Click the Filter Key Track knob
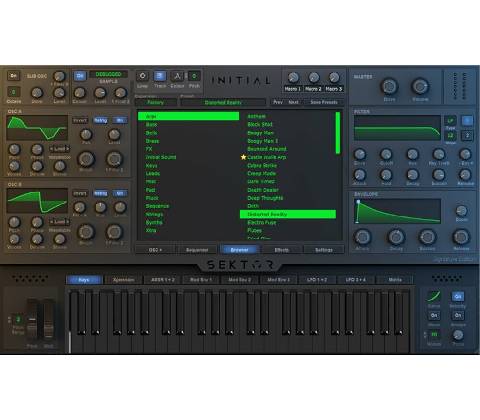 (x=439, y=154)
